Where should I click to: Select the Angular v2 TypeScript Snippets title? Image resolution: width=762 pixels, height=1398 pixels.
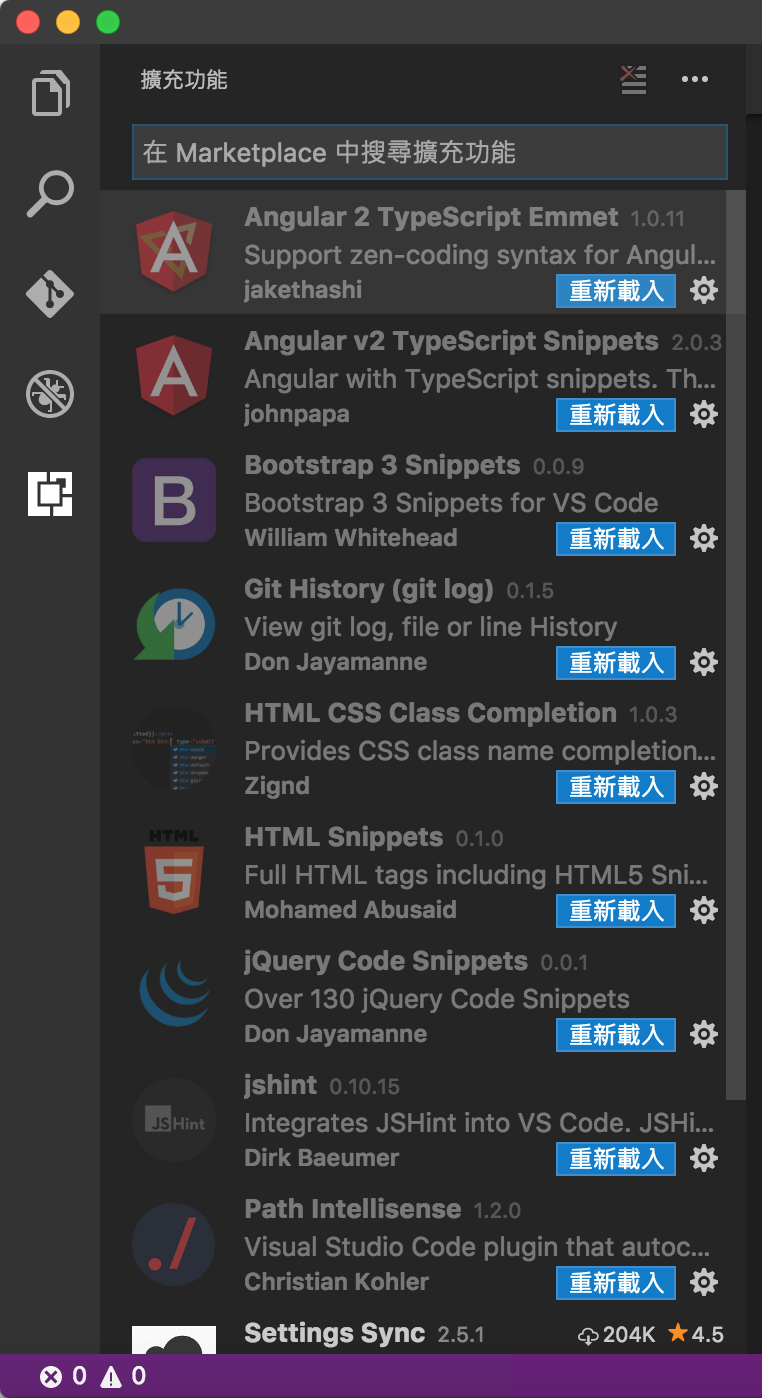point(451,342)
